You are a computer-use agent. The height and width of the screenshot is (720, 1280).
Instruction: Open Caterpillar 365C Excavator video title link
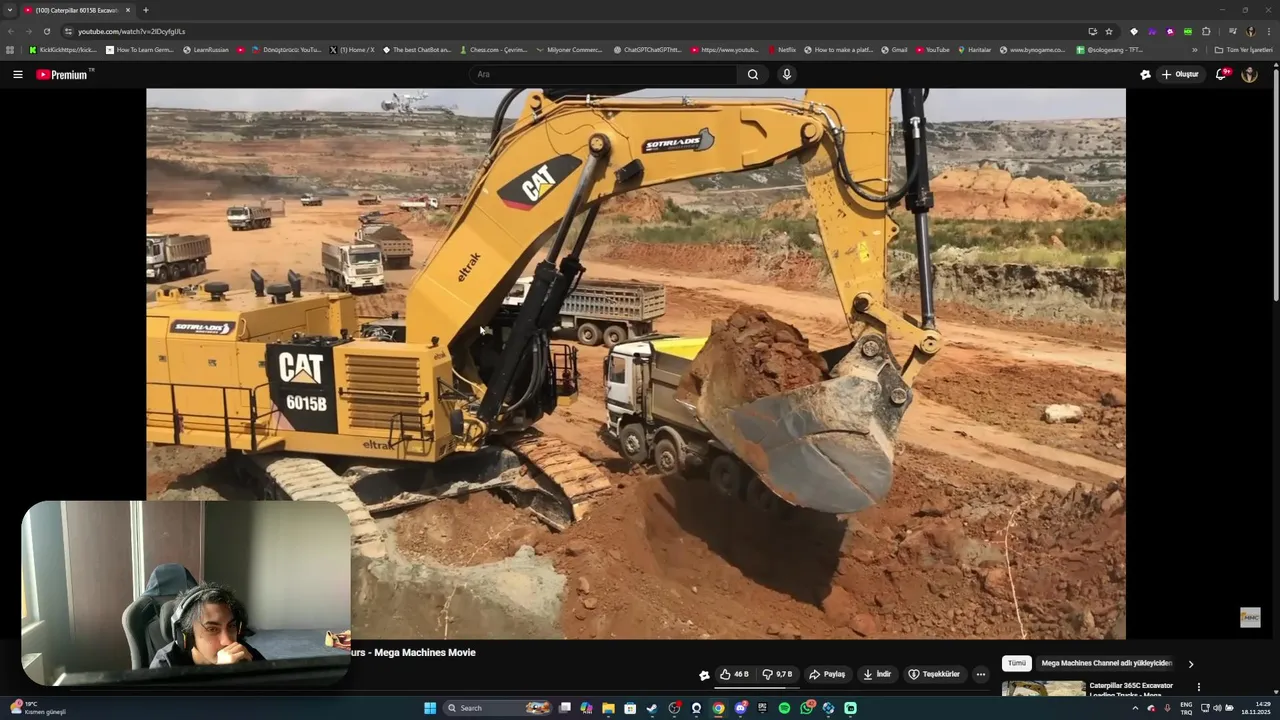[x=1131, y=689]
